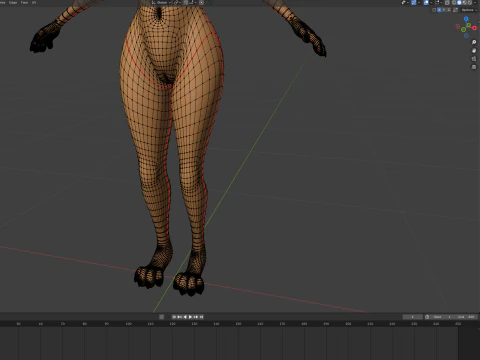Toggle camera view icon
The width and height of the screenshot is (480, 360).
click(474, 59)
